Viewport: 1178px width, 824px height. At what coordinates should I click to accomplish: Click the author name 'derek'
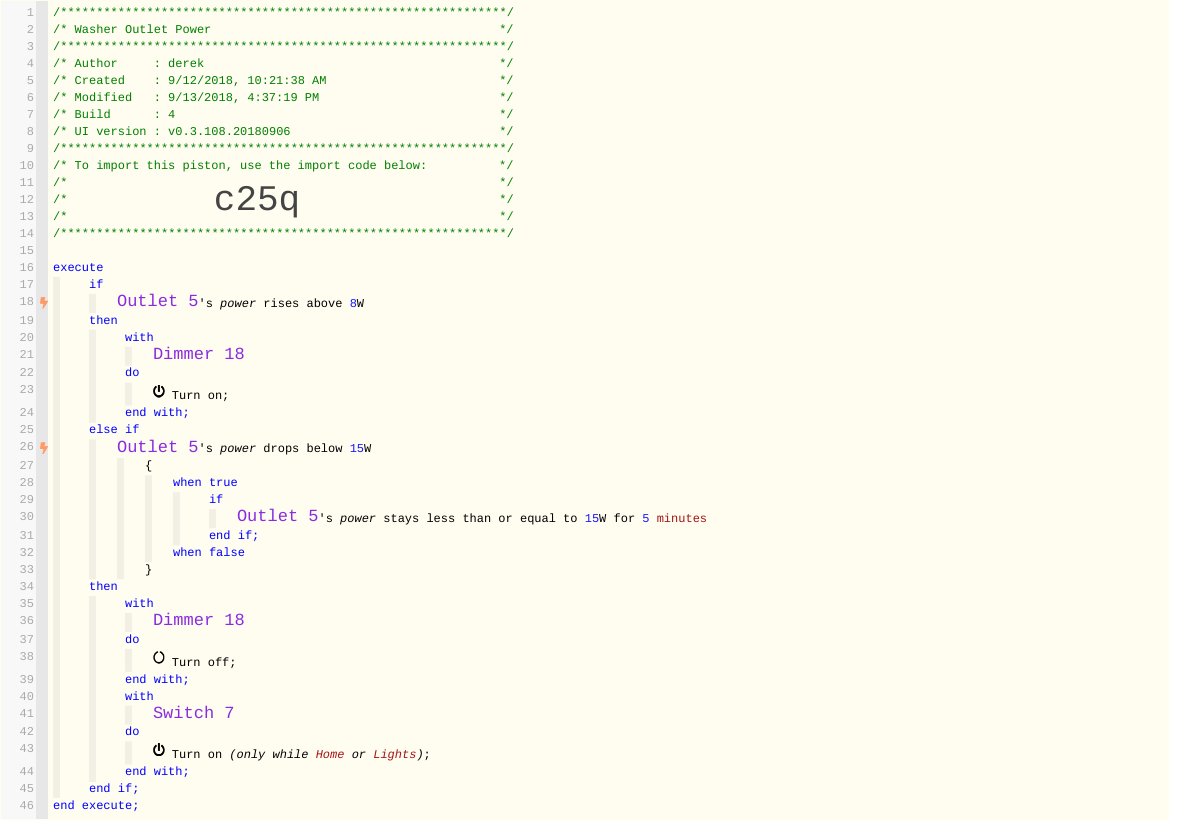(x=186, y=64)
